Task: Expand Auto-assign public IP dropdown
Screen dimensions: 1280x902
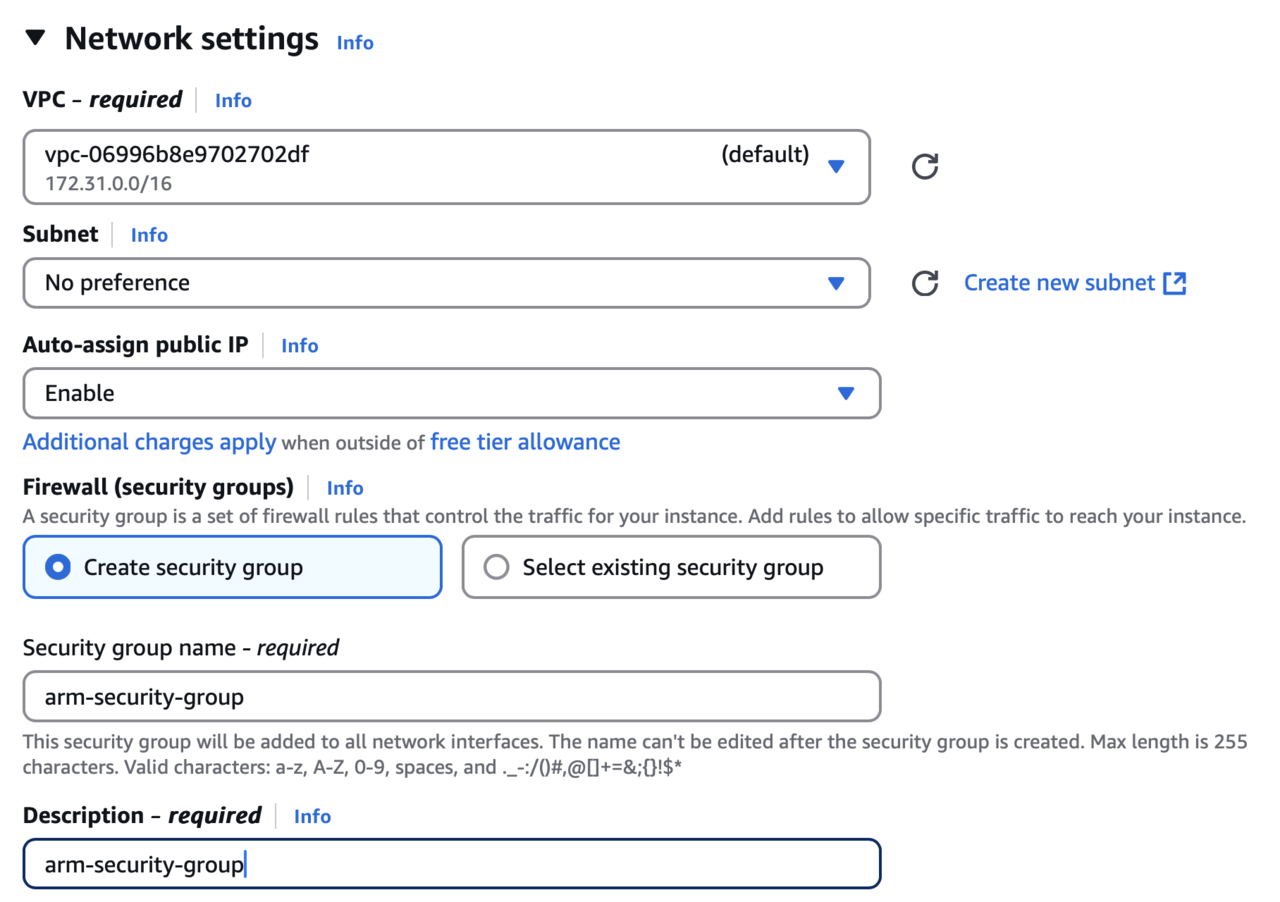Action: (x=451, y=393)
